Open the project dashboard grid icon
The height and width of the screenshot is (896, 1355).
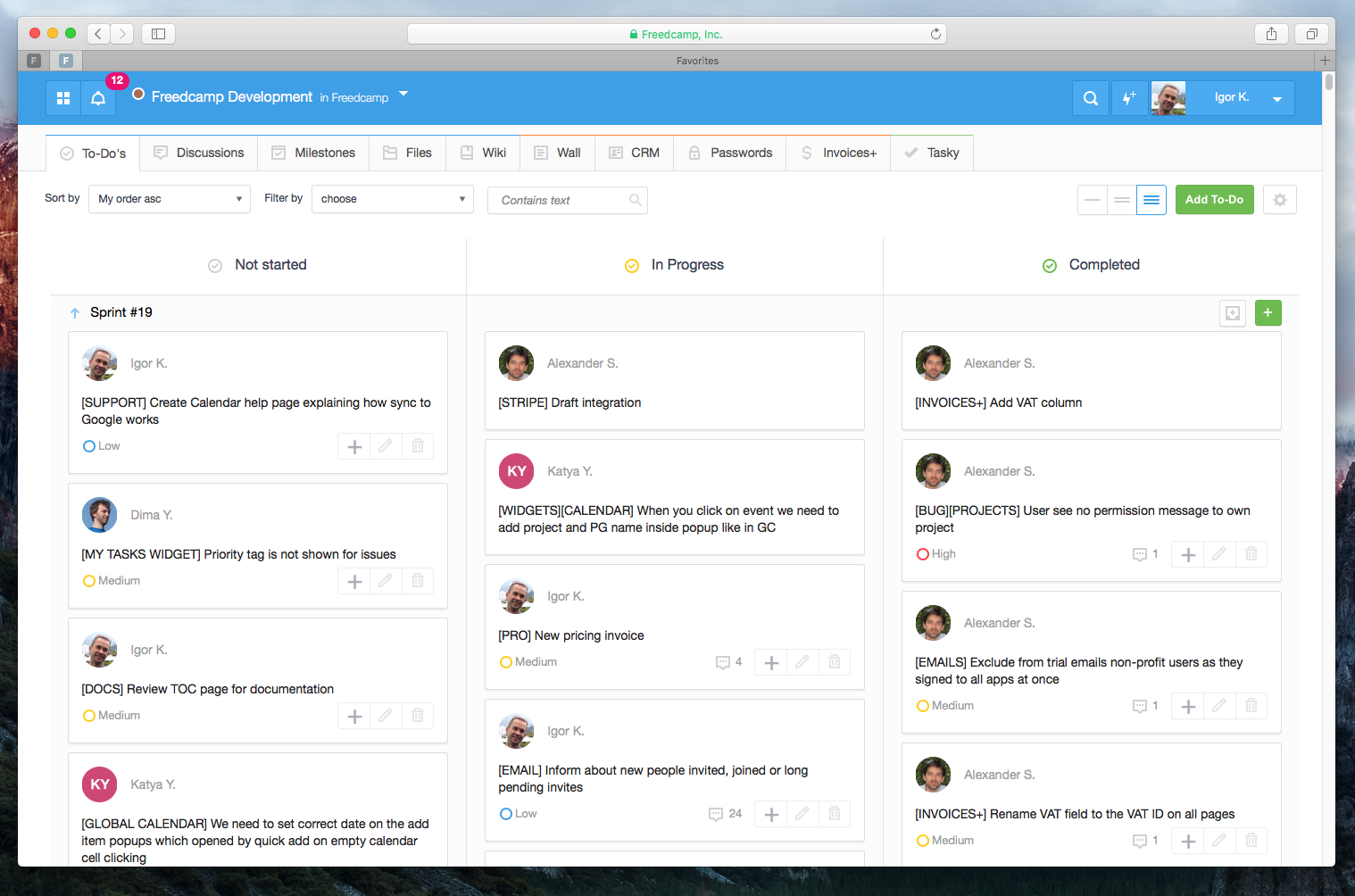click(63, 98)
